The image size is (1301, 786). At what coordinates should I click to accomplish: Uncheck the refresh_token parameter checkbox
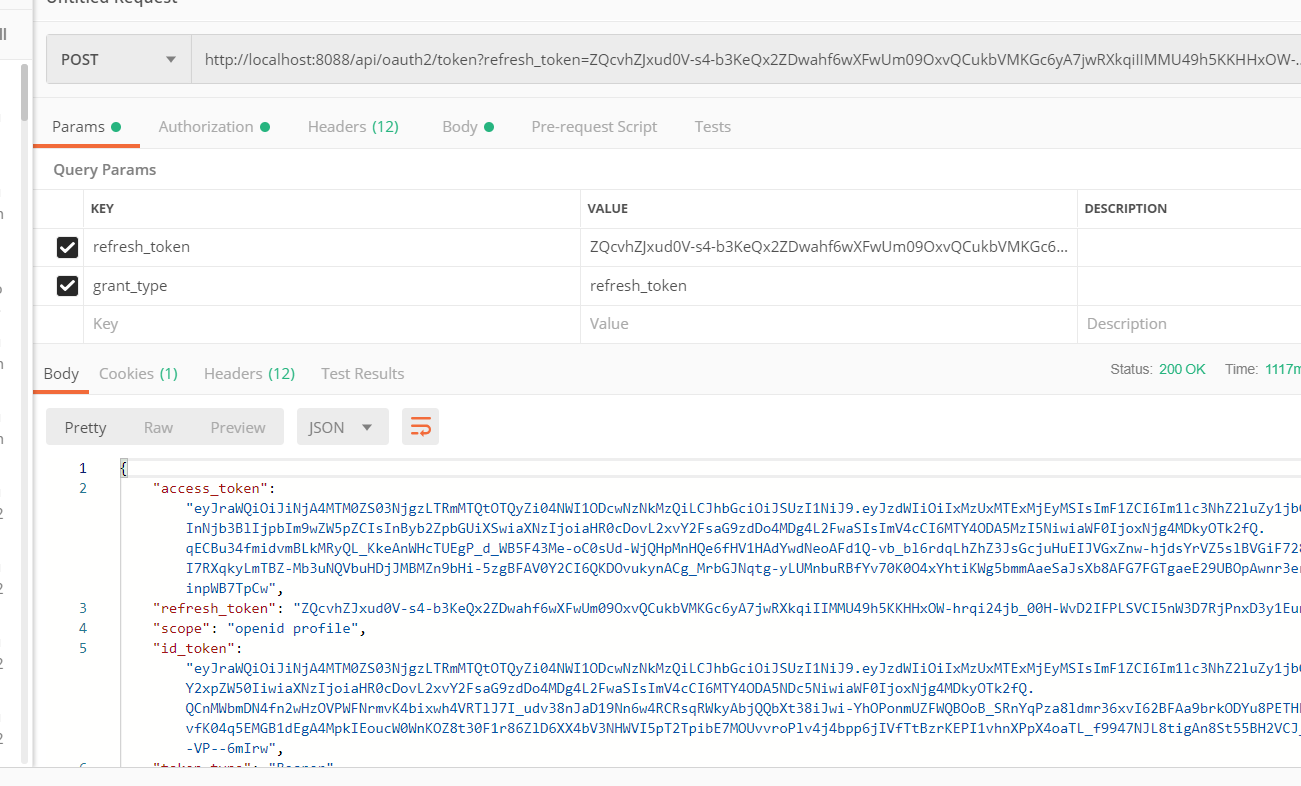(67, 247)
